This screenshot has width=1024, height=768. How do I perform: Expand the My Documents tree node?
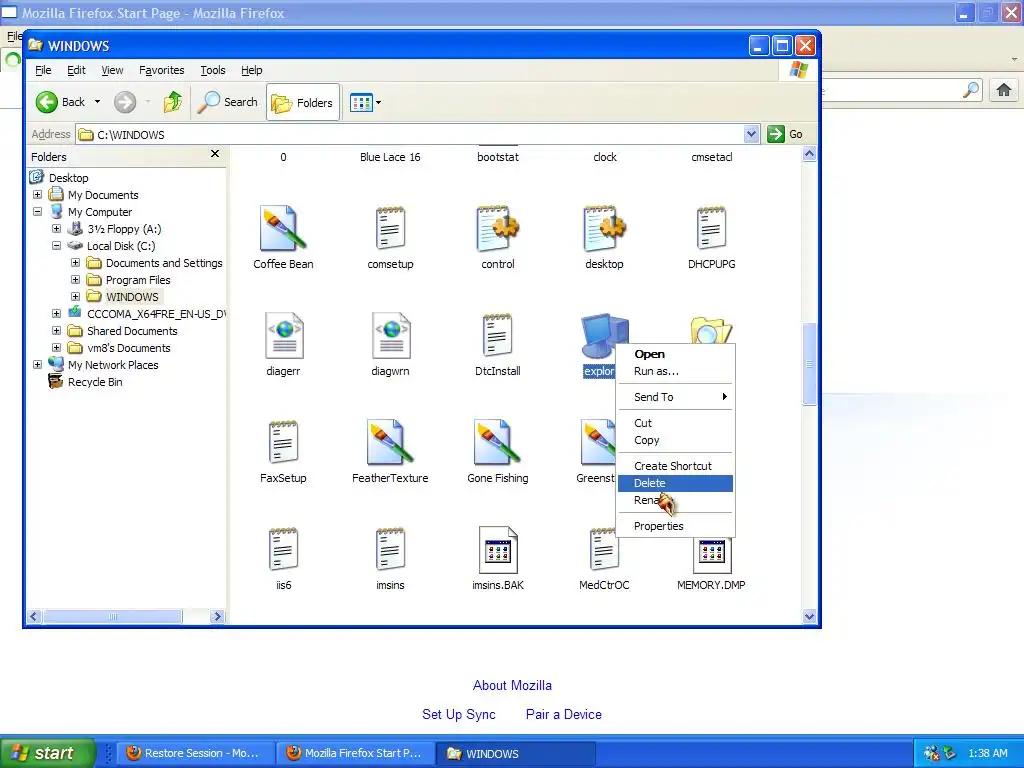click(x=37, y=195)
